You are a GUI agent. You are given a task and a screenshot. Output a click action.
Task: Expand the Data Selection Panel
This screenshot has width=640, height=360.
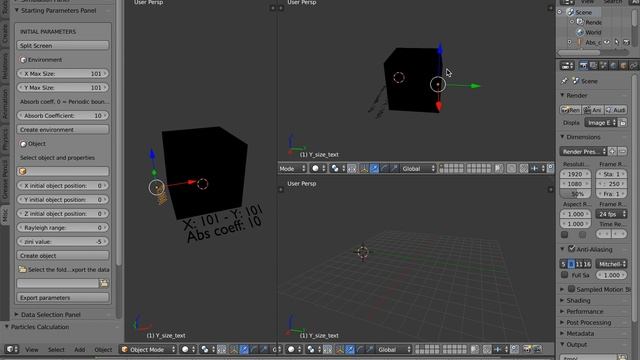17,314
